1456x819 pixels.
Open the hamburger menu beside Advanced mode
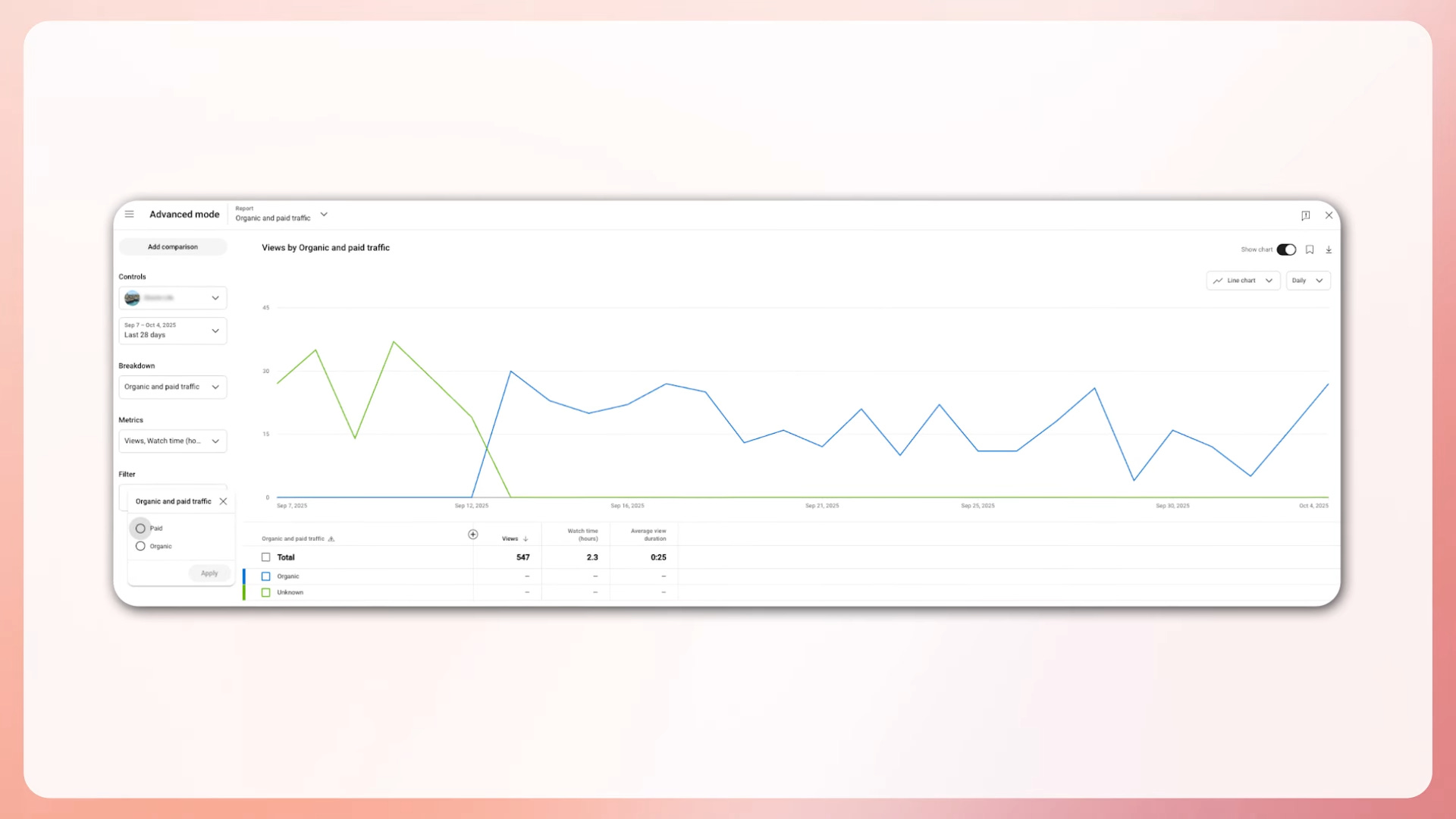130,215
